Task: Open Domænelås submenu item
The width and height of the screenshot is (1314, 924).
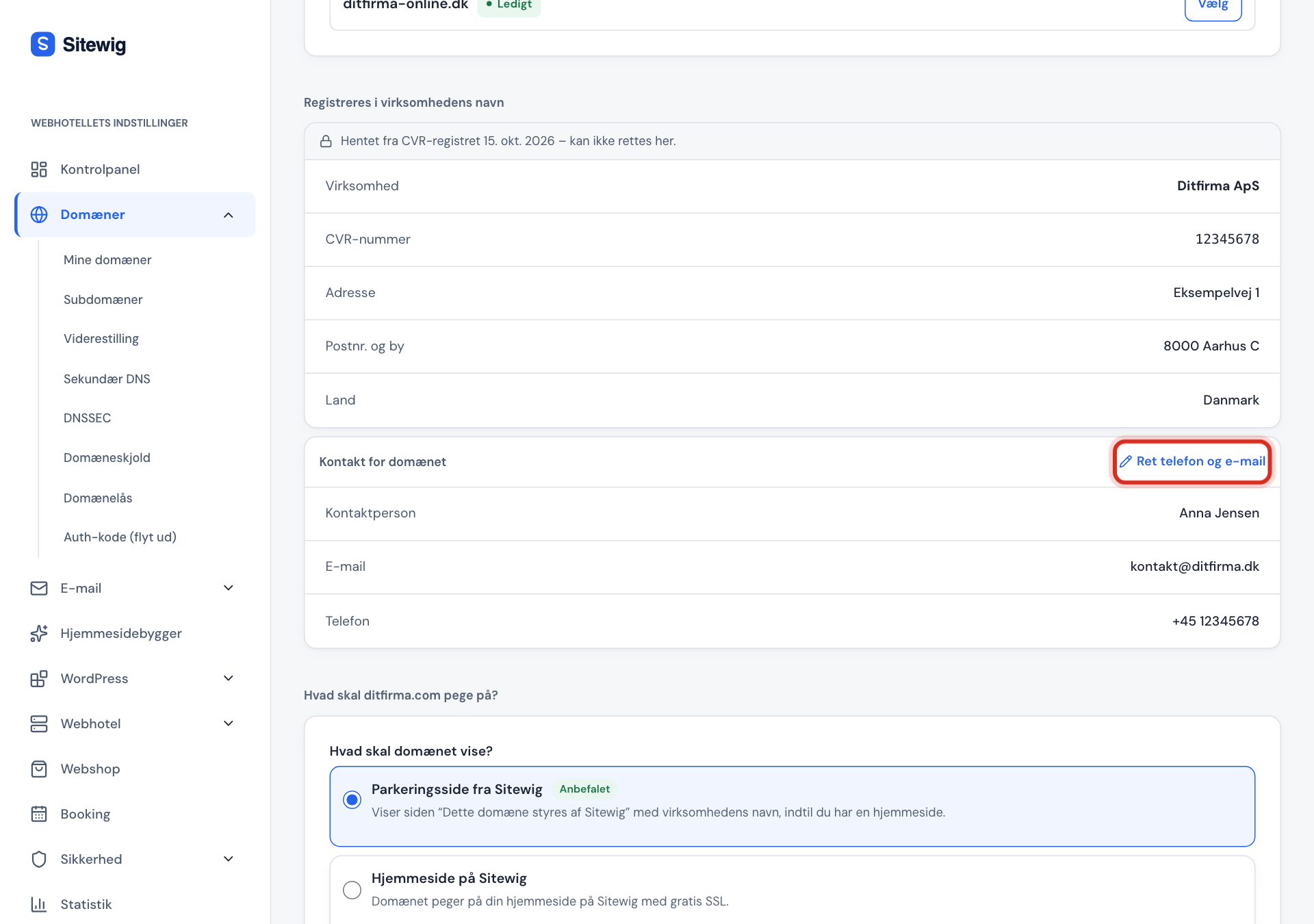Action: pyautogui.click(x=98, y=498)
